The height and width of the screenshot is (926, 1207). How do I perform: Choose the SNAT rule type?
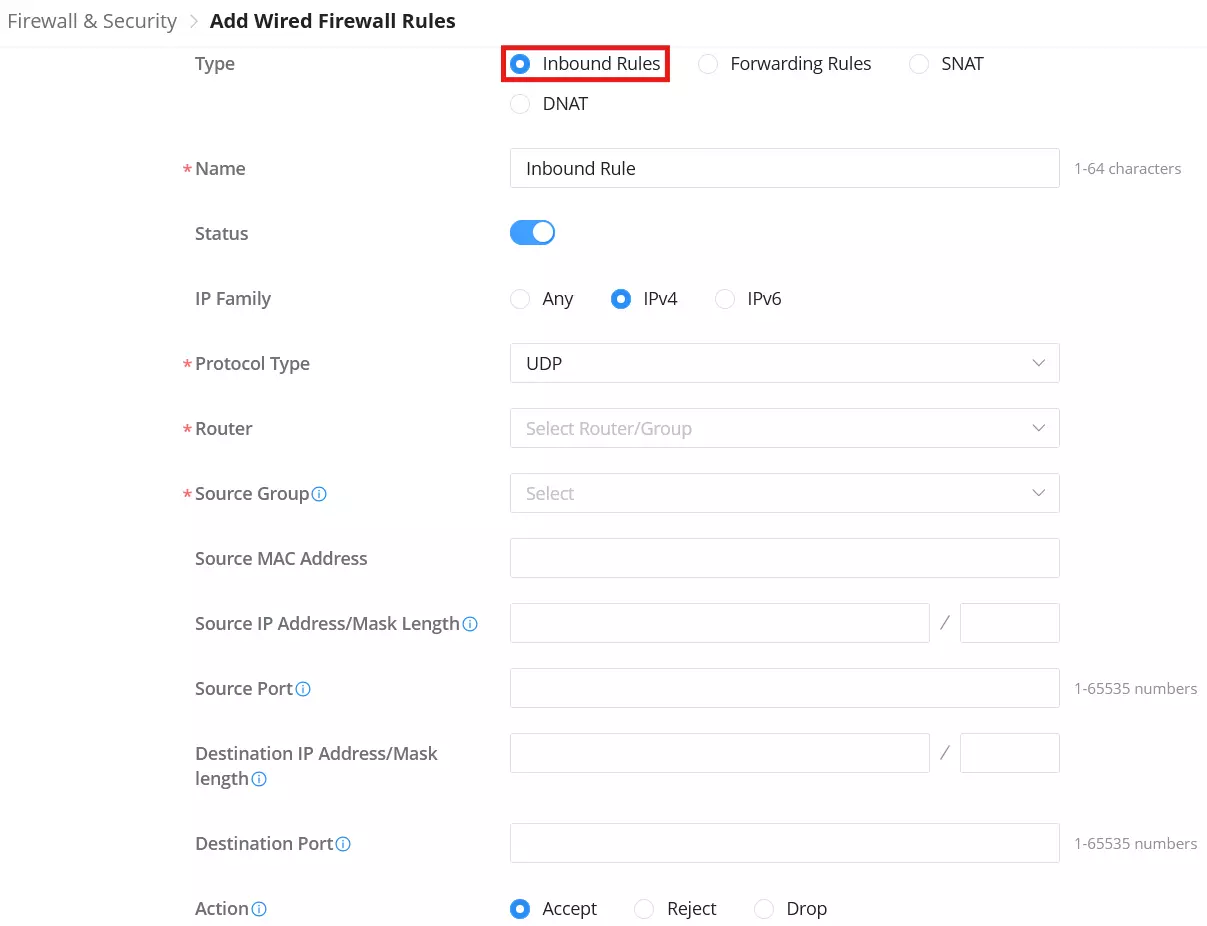[946, 64]
